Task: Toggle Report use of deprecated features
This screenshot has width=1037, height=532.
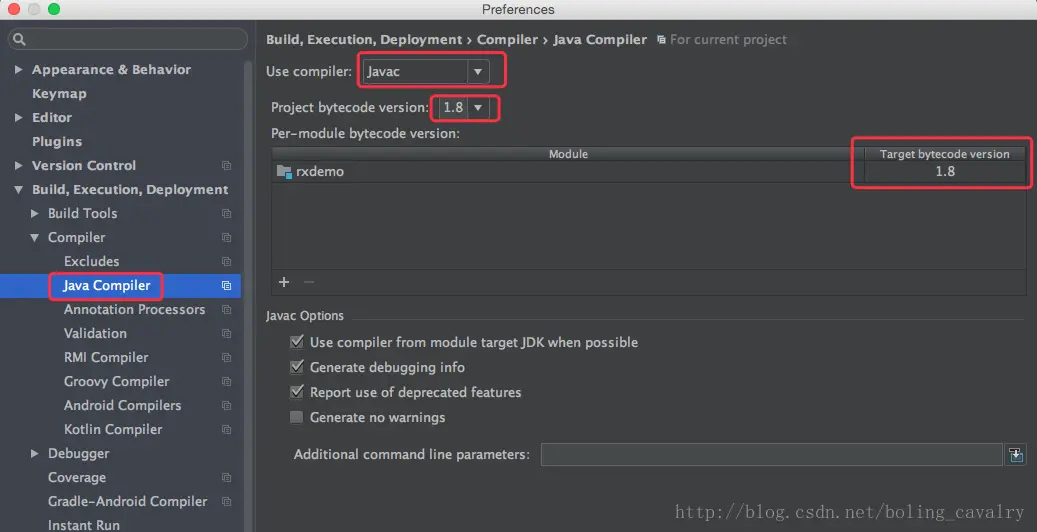Action: coord(296,392)
